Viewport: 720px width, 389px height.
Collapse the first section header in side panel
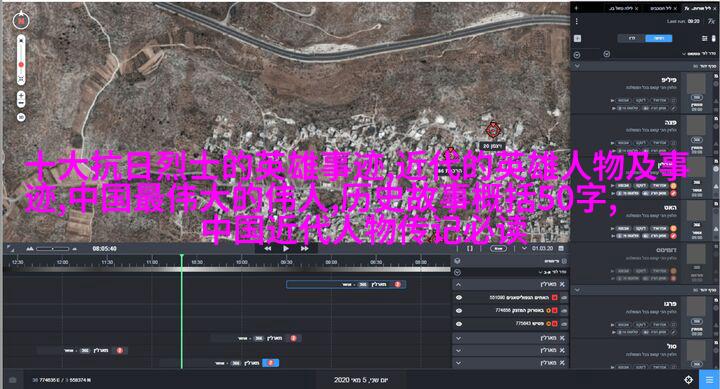[577, 66]
